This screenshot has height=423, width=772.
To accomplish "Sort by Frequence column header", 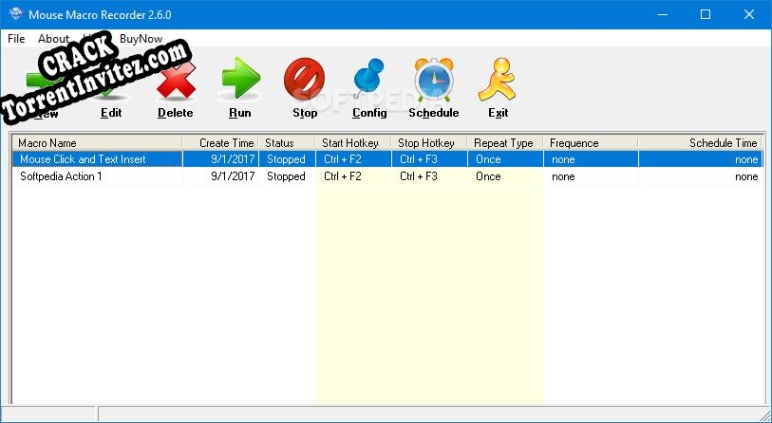I will [590, 143].
